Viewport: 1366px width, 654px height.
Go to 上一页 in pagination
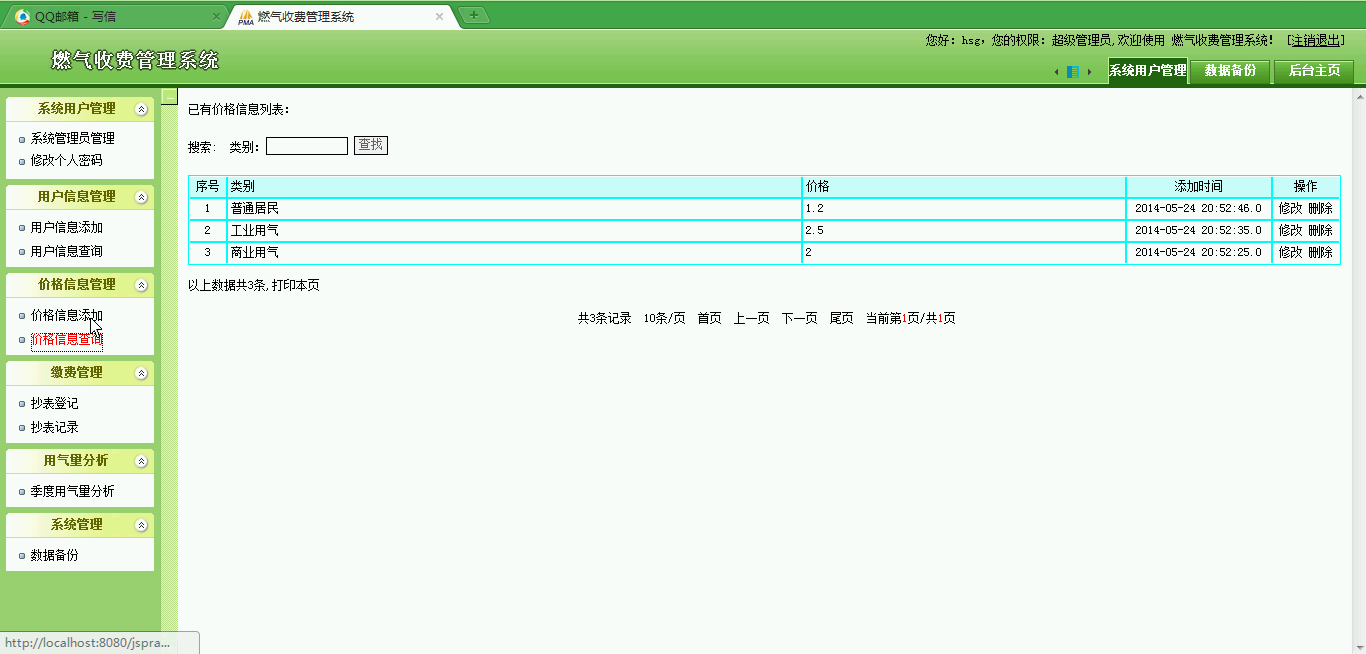coord(751,319)
